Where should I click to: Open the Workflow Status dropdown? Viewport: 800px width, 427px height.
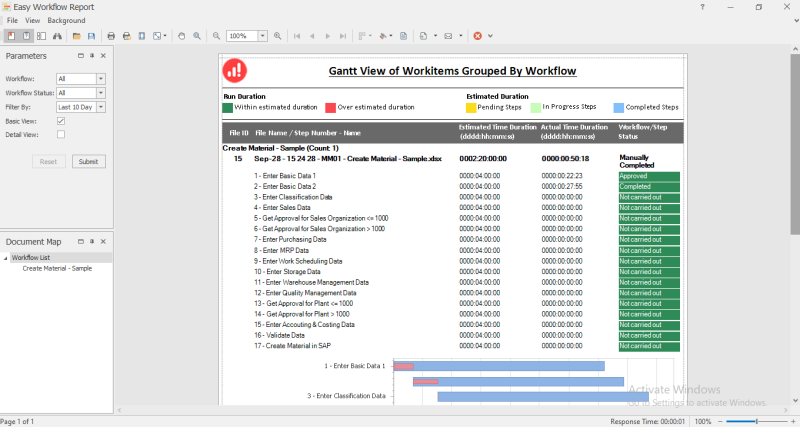pos(101,93)
